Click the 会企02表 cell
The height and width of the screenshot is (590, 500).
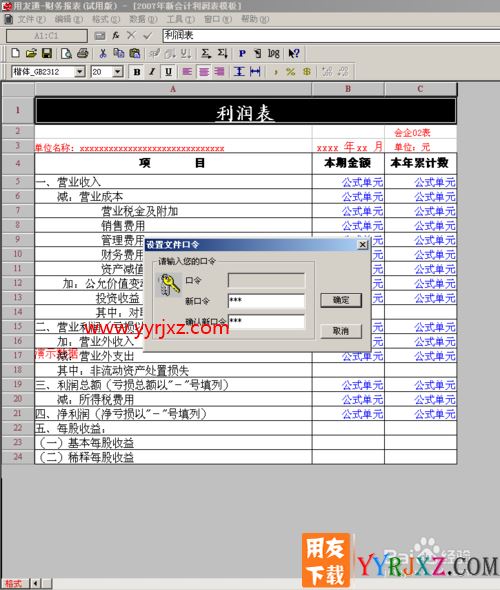pyautogui.click(x=420, y=132)
